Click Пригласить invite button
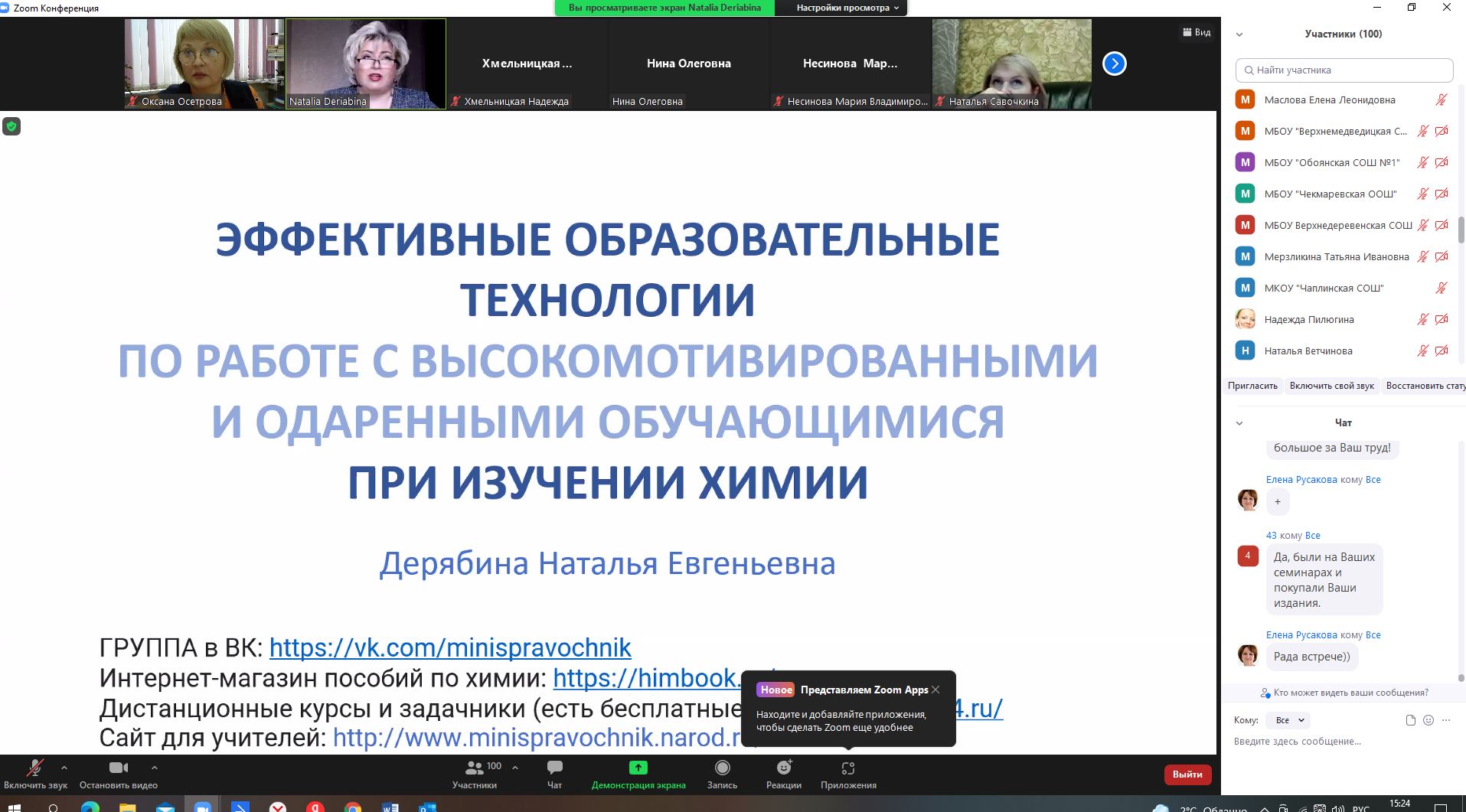Image resolution: width=1466 pixels, height=812 pixels. [x=1252, y=386]
